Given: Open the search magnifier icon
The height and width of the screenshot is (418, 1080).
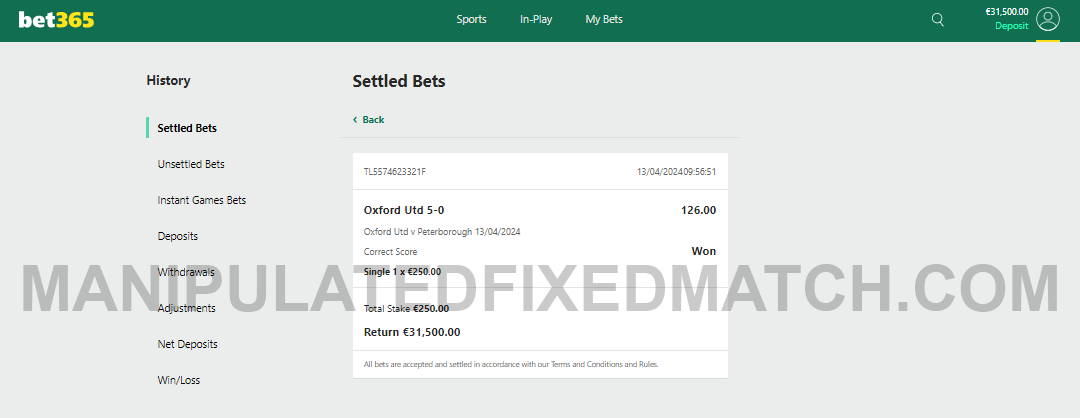Looking at the screenshot, I should click(x=937, y=19).
